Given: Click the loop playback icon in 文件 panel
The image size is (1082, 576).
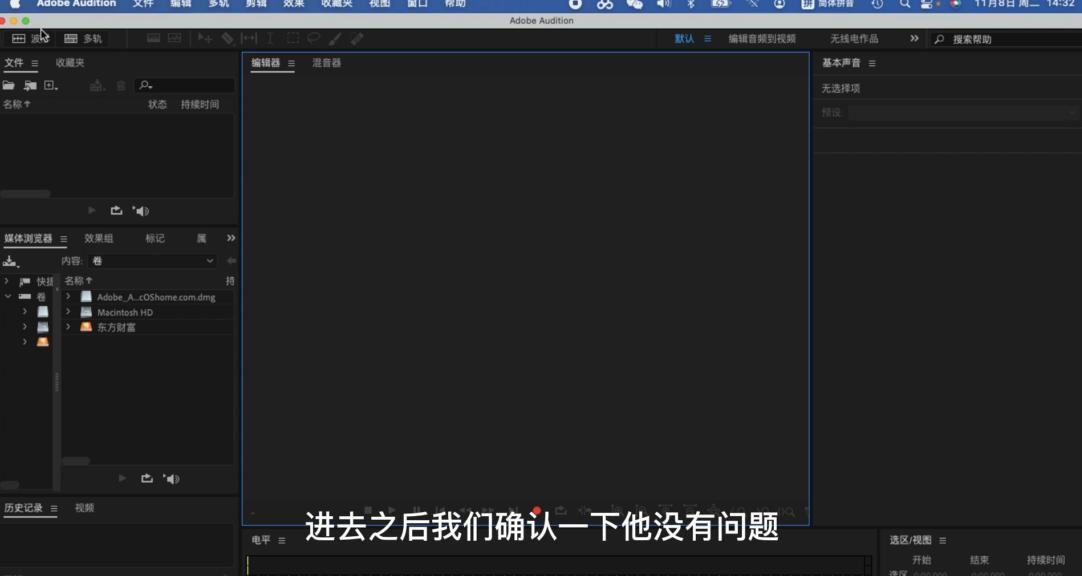Looking at the screenshot, I should coord(115,210).
